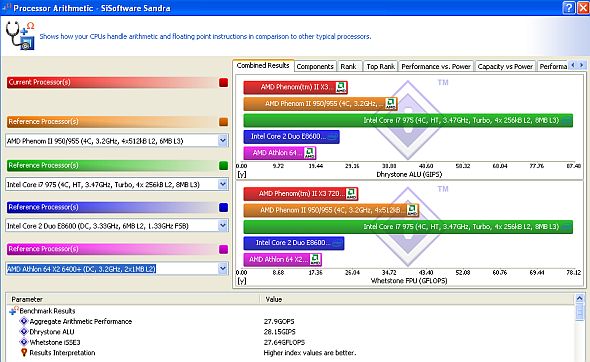
Task: Click the red Current Processor color square
Action: 224,82
